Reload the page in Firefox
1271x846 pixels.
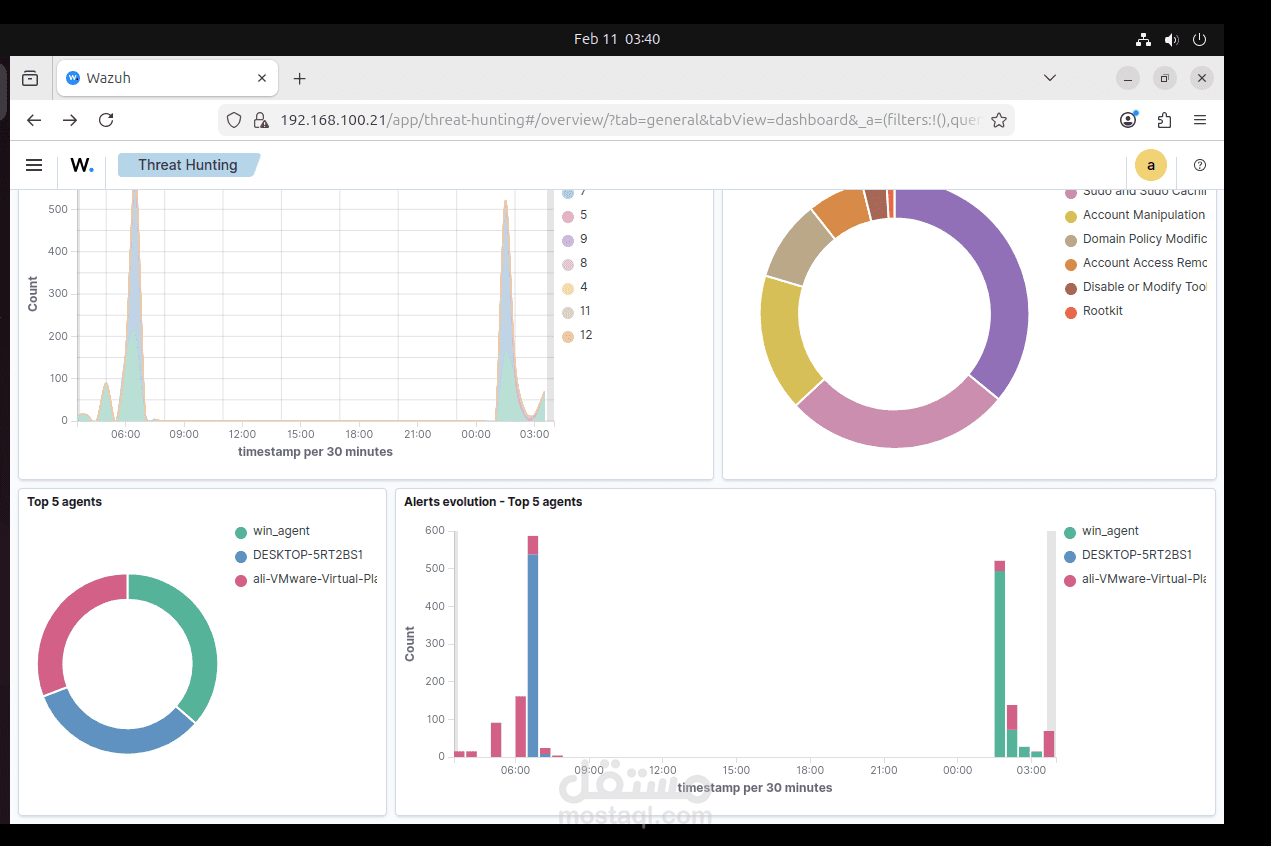pos(106,119)
